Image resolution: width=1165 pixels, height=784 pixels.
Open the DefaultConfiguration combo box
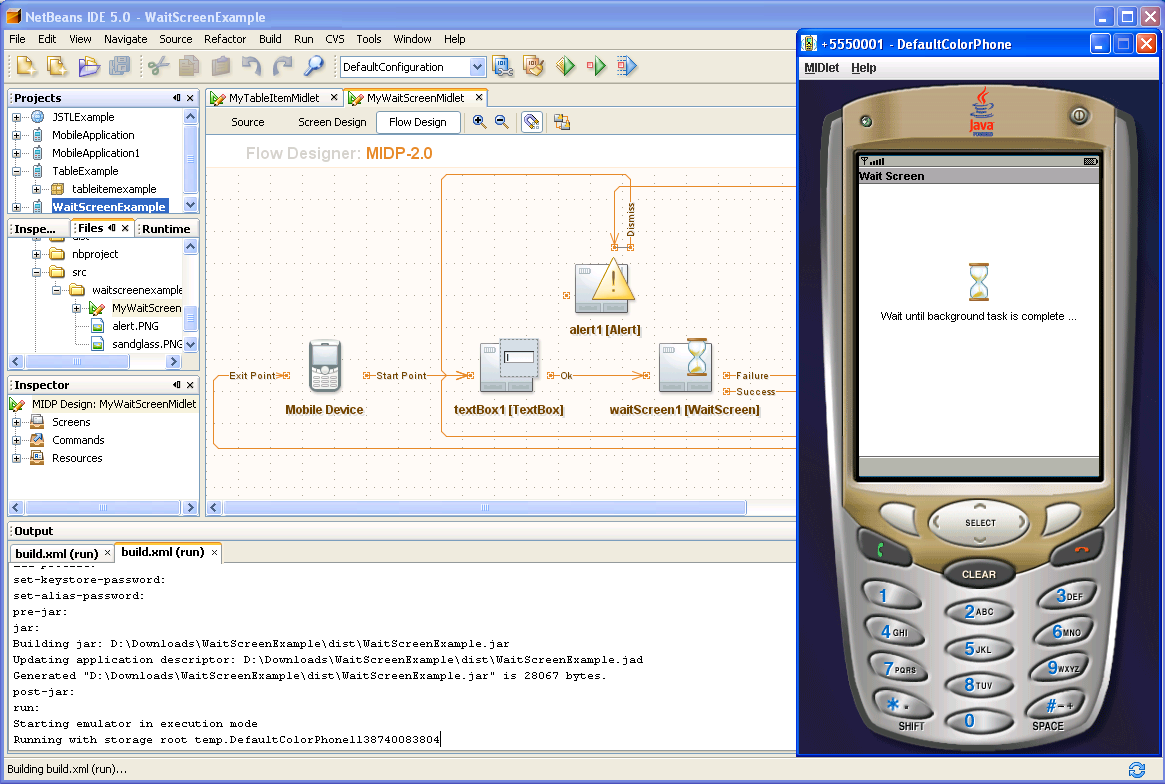412,67
